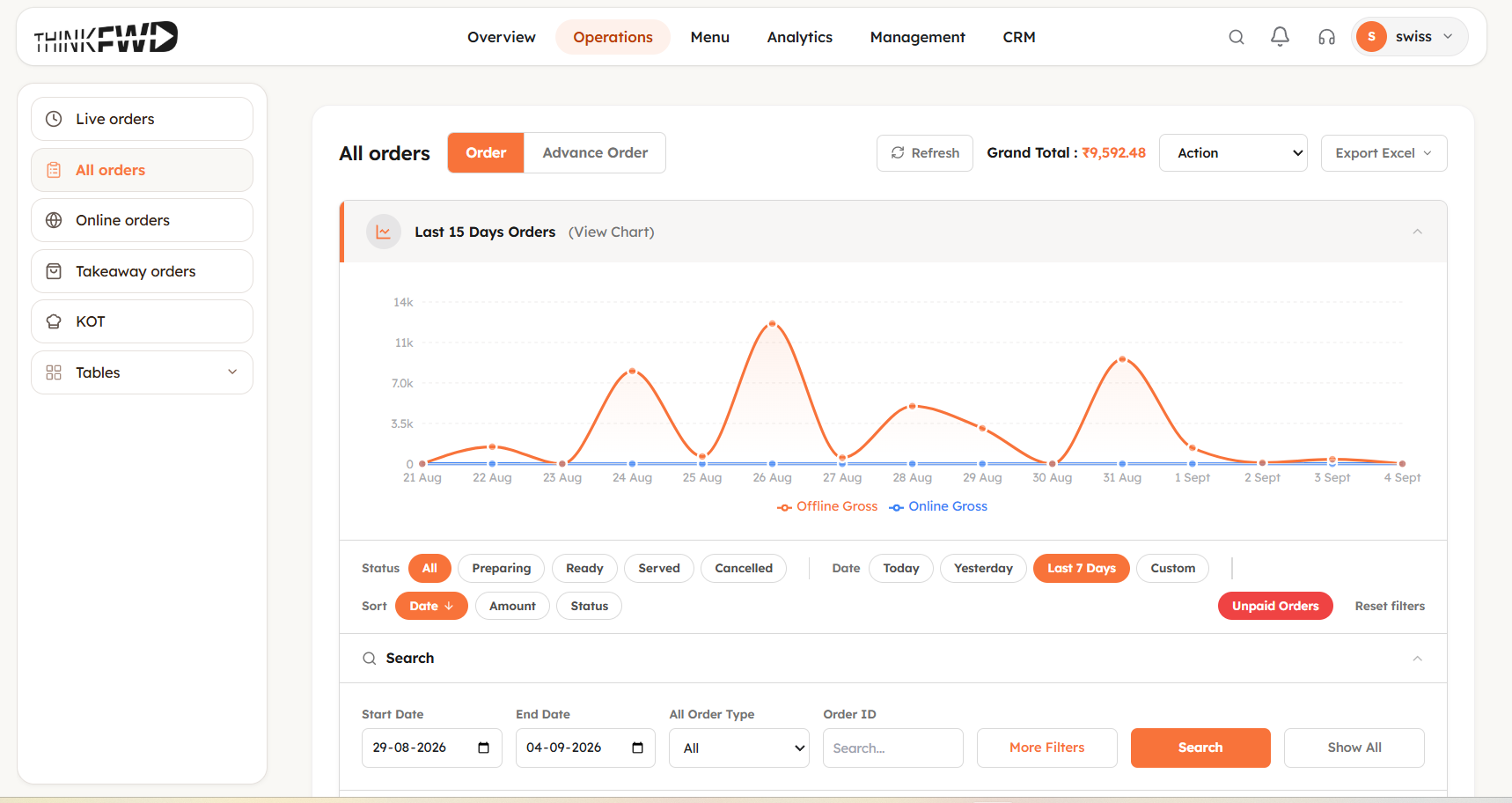Open the All Order Type dropdown
Image resolution: width=1512 pixels, height=803 pixels.
739,748
